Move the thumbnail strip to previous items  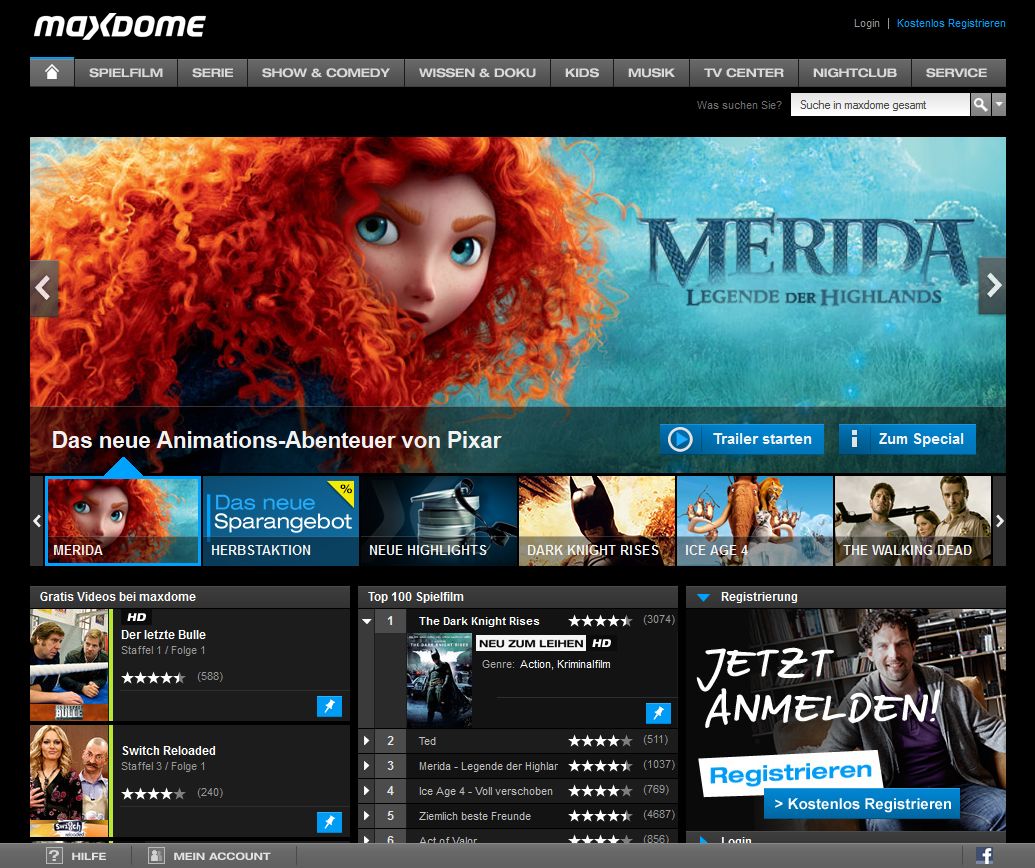coord(37,521)
